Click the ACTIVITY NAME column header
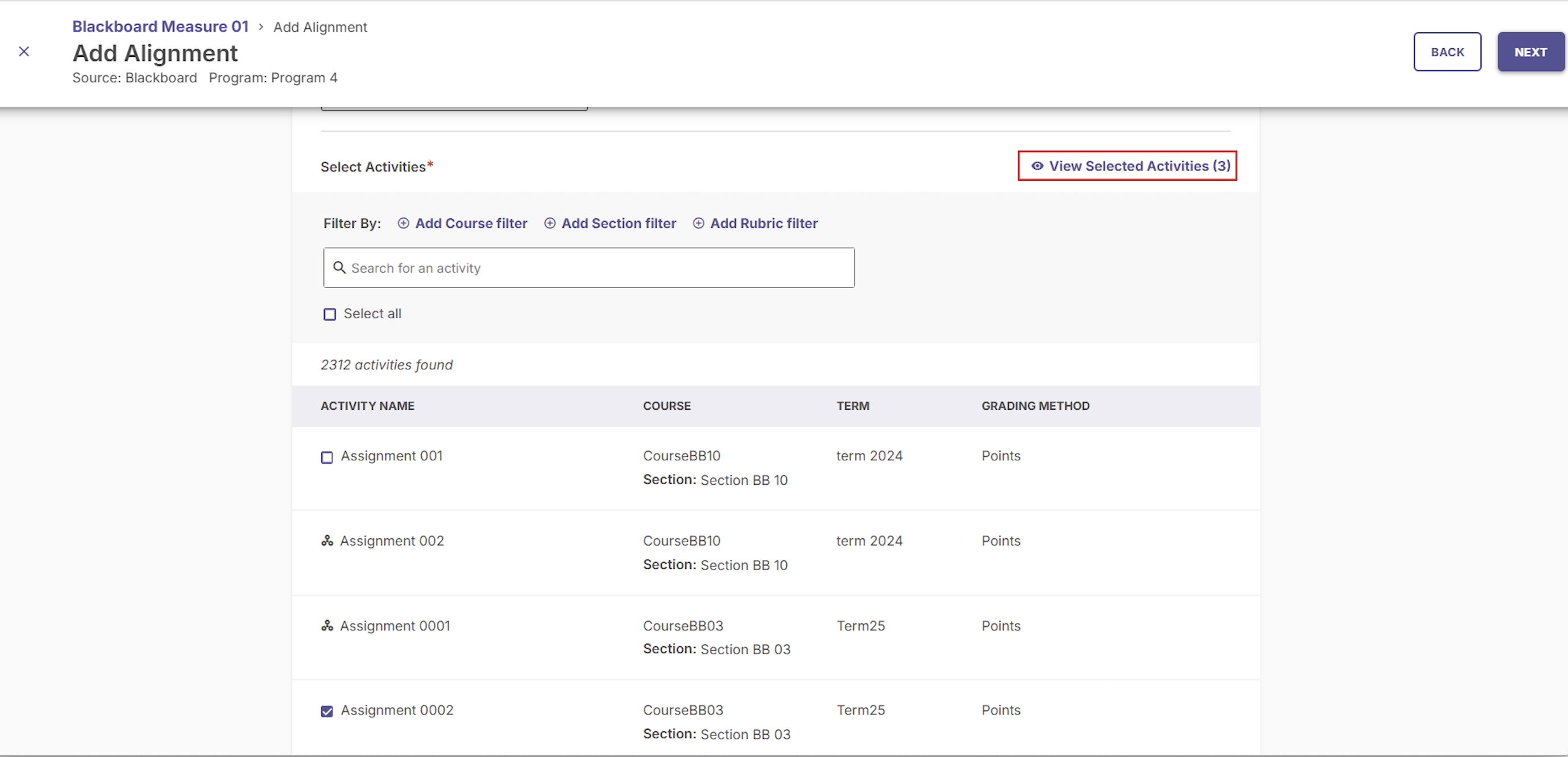The width and height of the screenshot is (1568, 757). tap(367, 406)
